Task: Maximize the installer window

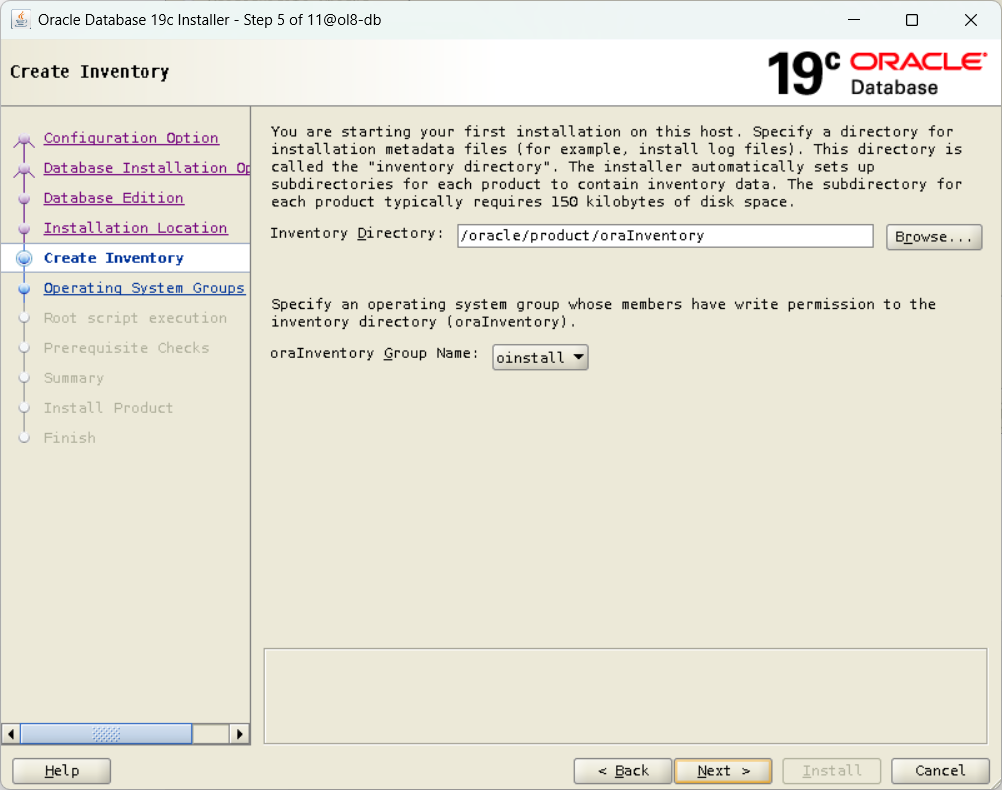Action: click(912, 20)
